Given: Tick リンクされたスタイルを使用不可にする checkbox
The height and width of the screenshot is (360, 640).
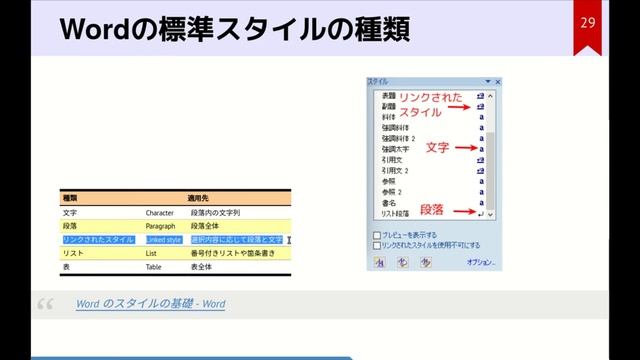Looking at the screenshot, I should tap(377, 245).
